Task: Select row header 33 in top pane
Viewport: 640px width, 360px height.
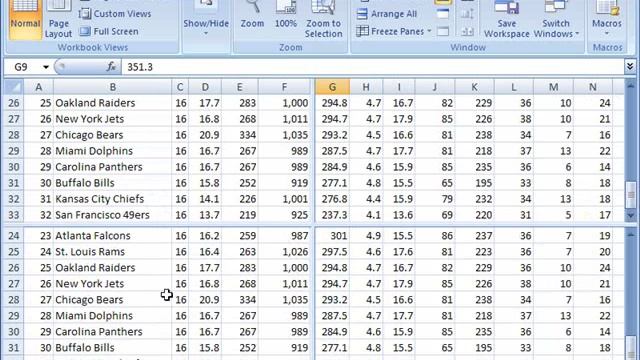Action: click(x=13, y=215)
